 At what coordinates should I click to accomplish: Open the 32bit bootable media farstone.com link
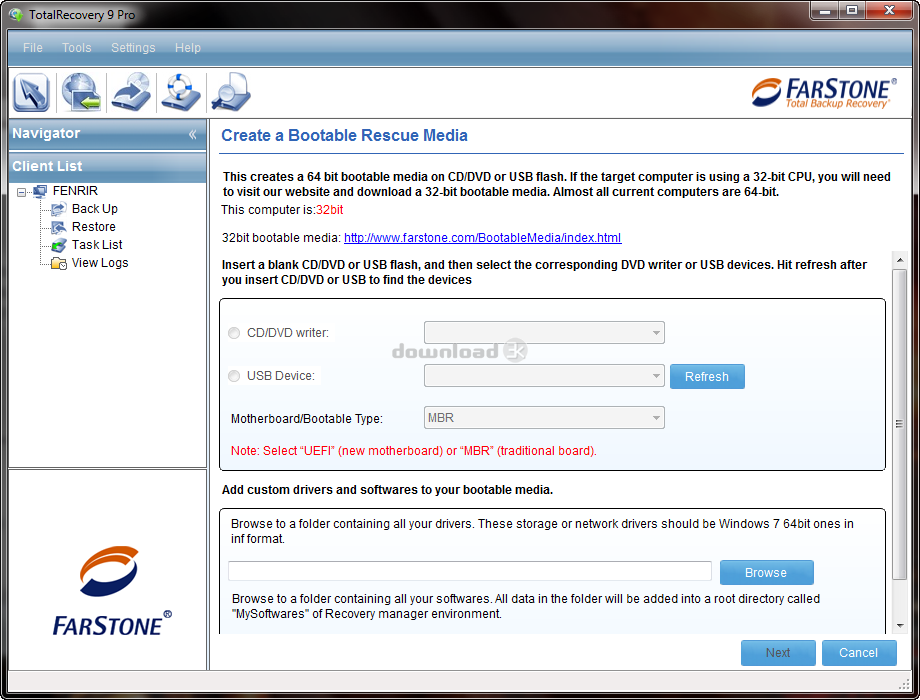point(482,238)
